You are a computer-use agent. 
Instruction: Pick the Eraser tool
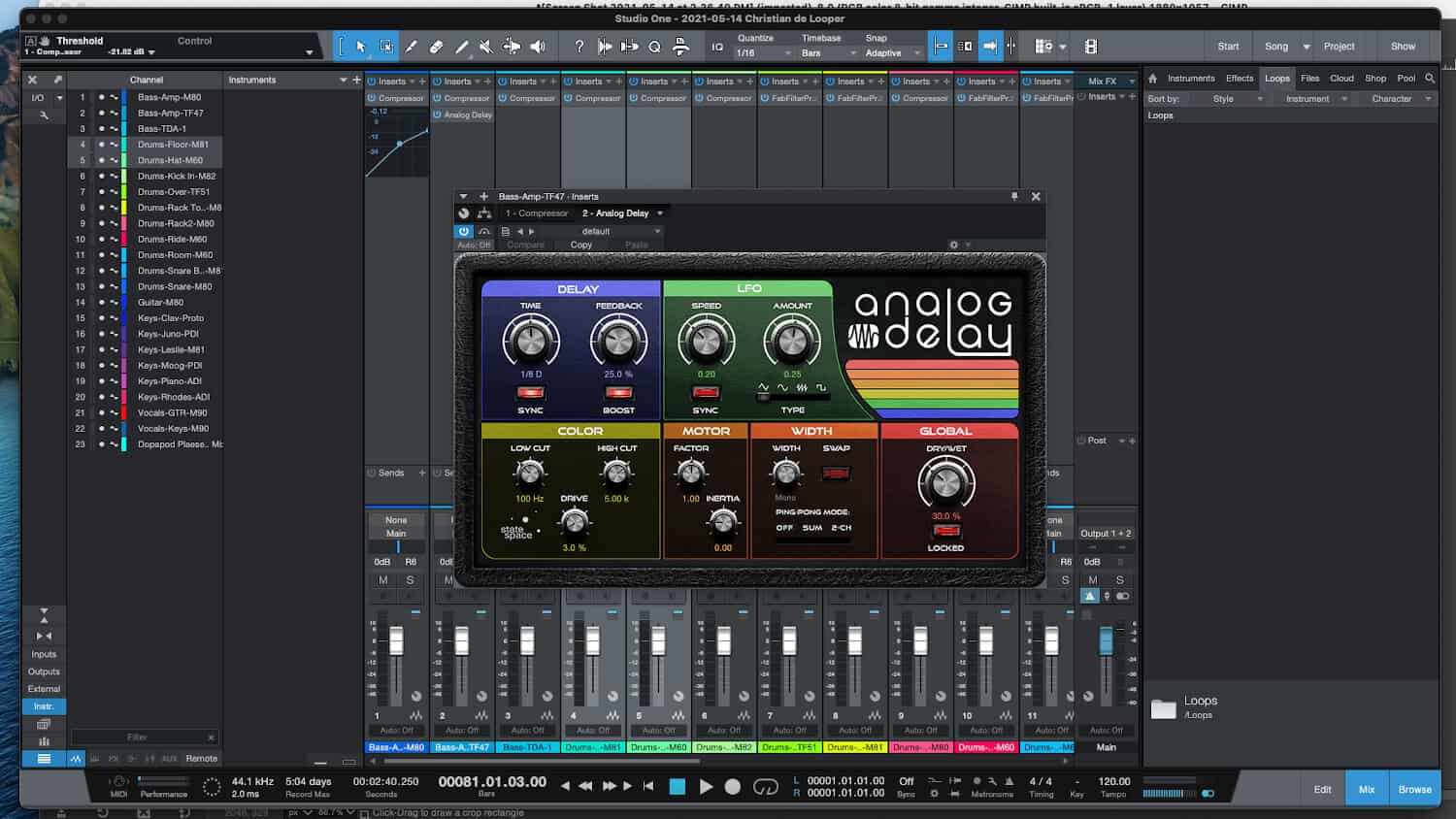point(437,46)
